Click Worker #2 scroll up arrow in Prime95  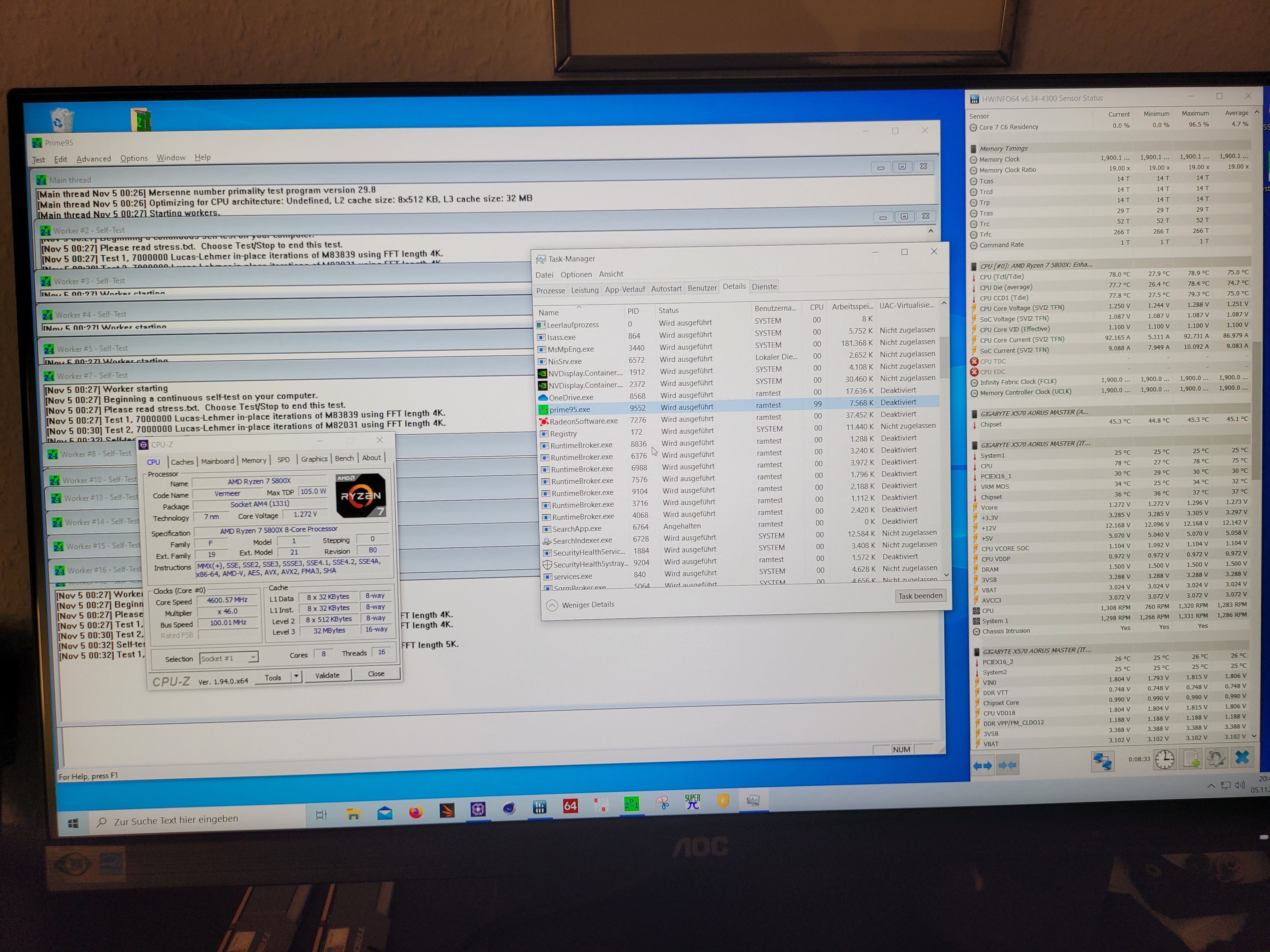[930, 231]
